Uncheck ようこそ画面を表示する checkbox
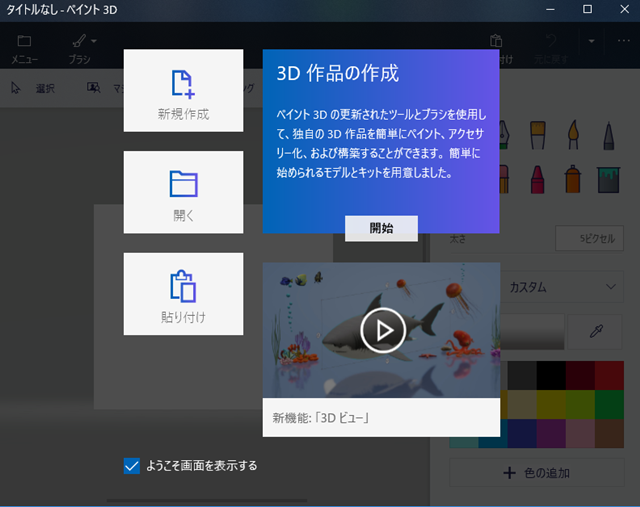The image size is (640, 507). coord(132,466)
